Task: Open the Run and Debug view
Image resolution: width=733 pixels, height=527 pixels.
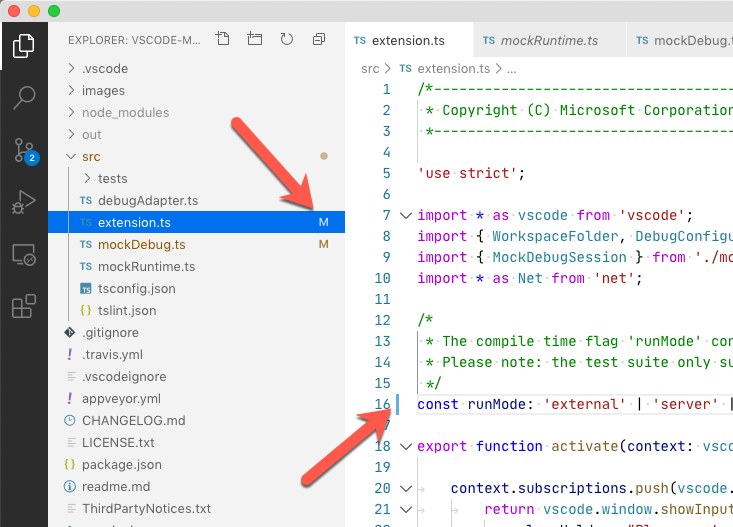Action: point(23,202)
